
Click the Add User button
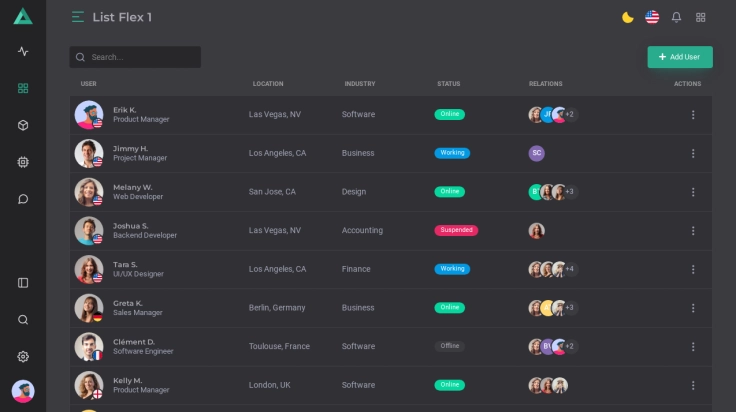[x=680, y=57]
